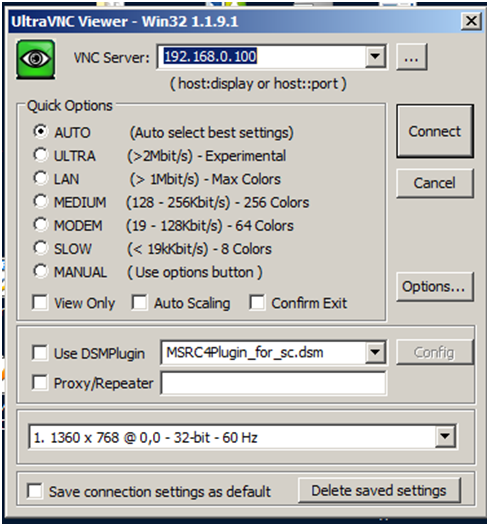The image size is (489, 526).
Task: Open the Options... dialog button
Action: point(435,286)
